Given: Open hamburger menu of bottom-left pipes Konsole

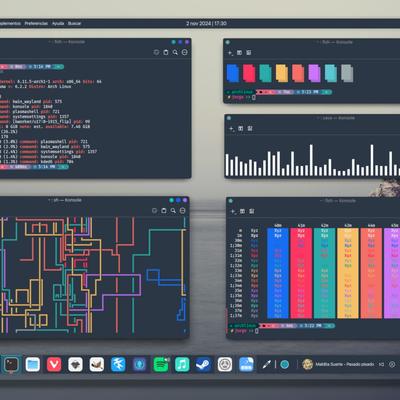Looking at the screenshot, I should click(182, 210).
